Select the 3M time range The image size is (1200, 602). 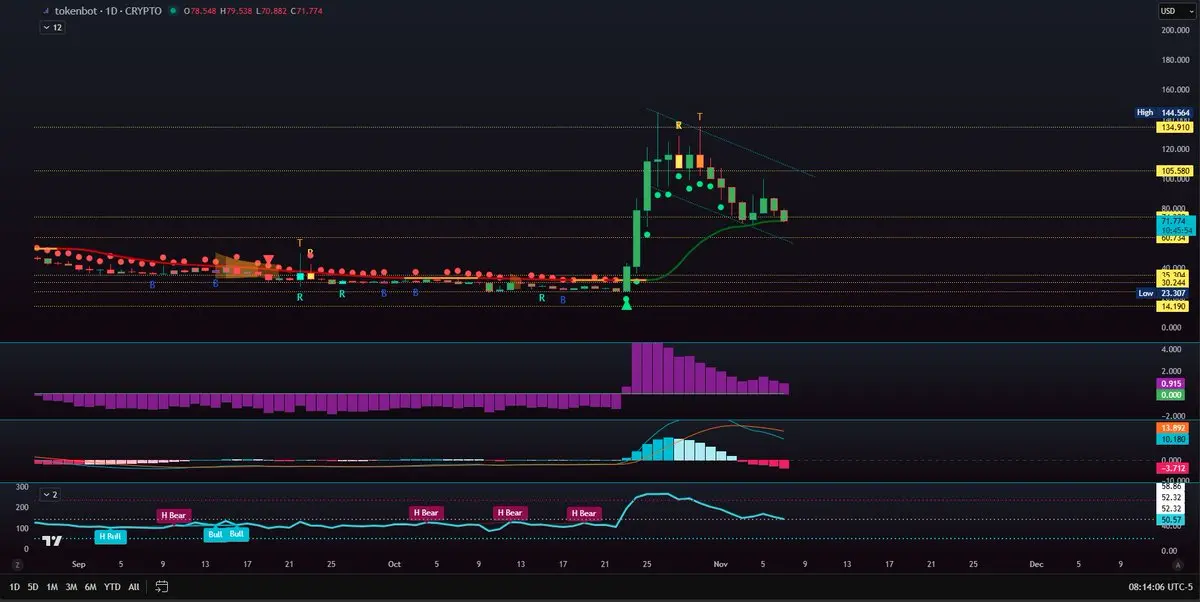coord(71,587)
